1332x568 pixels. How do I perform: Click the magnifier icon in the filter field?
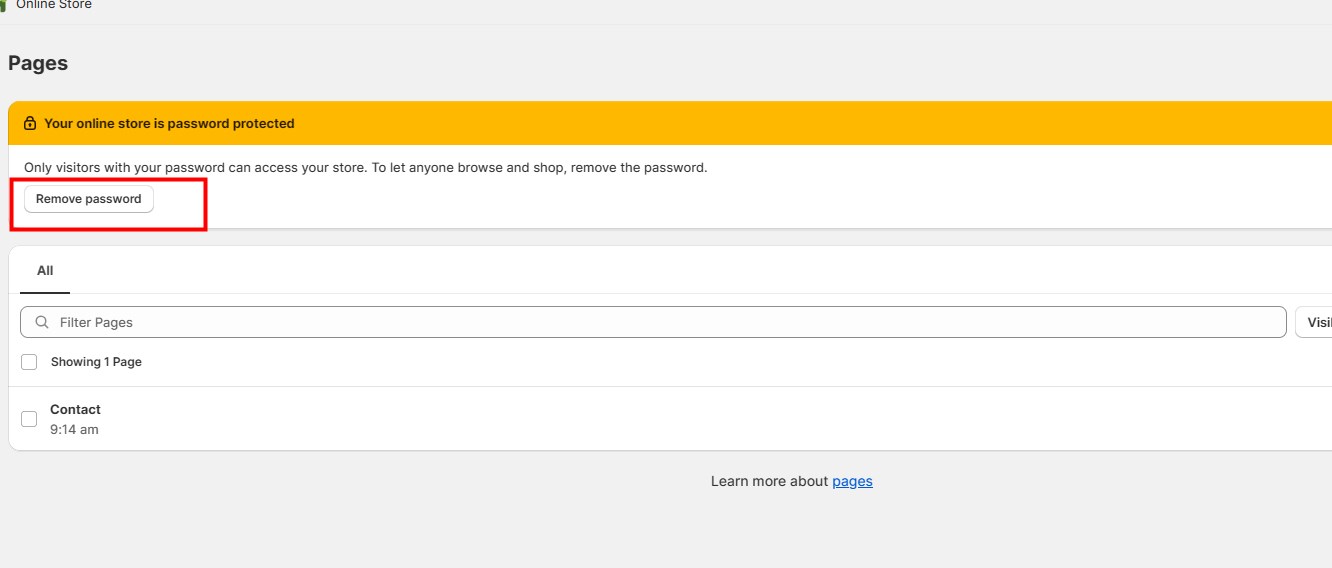(x=42, y=322)
